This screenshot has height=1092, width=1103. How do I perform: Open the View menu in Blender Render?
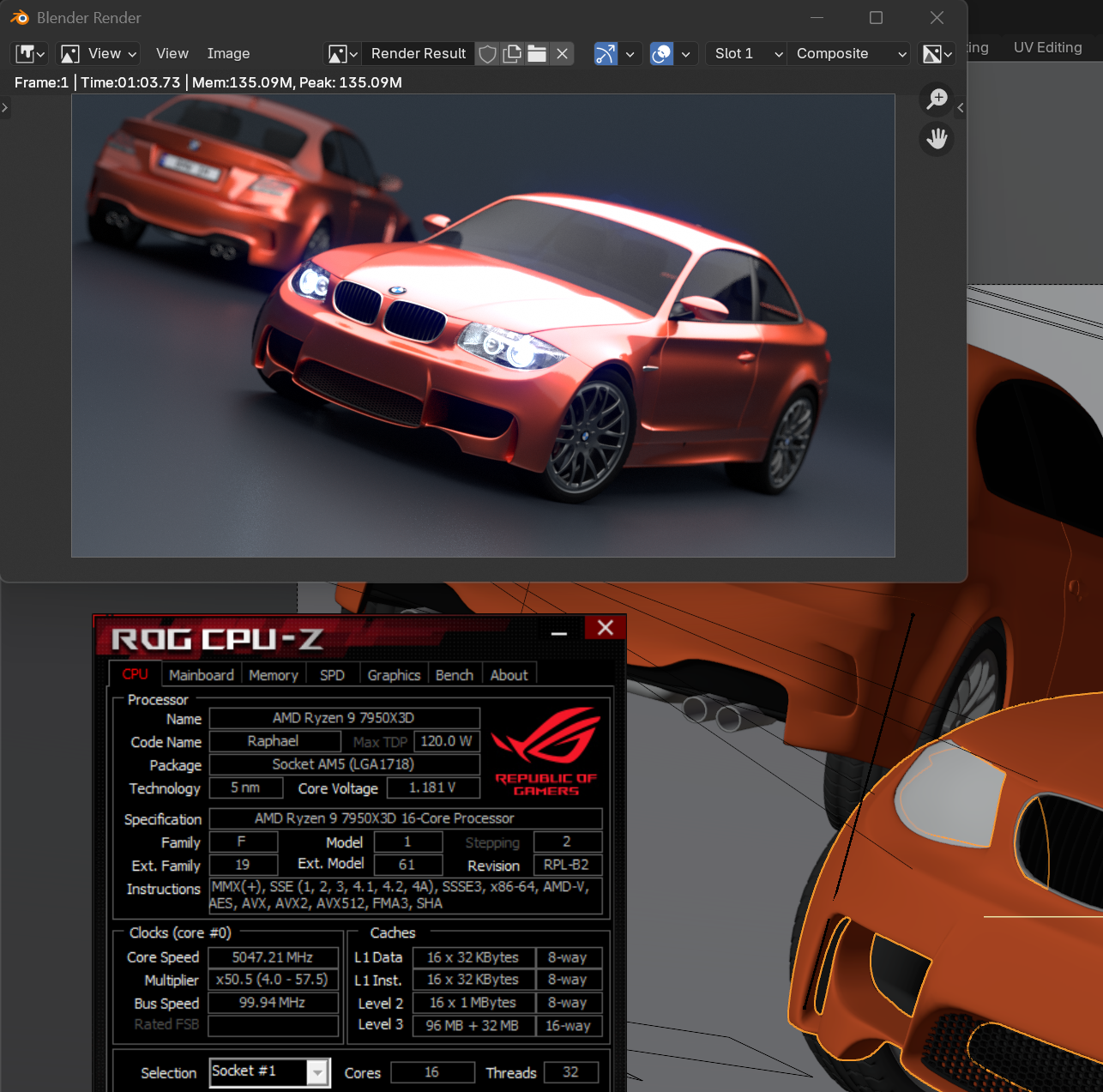[x=172, y=53]
